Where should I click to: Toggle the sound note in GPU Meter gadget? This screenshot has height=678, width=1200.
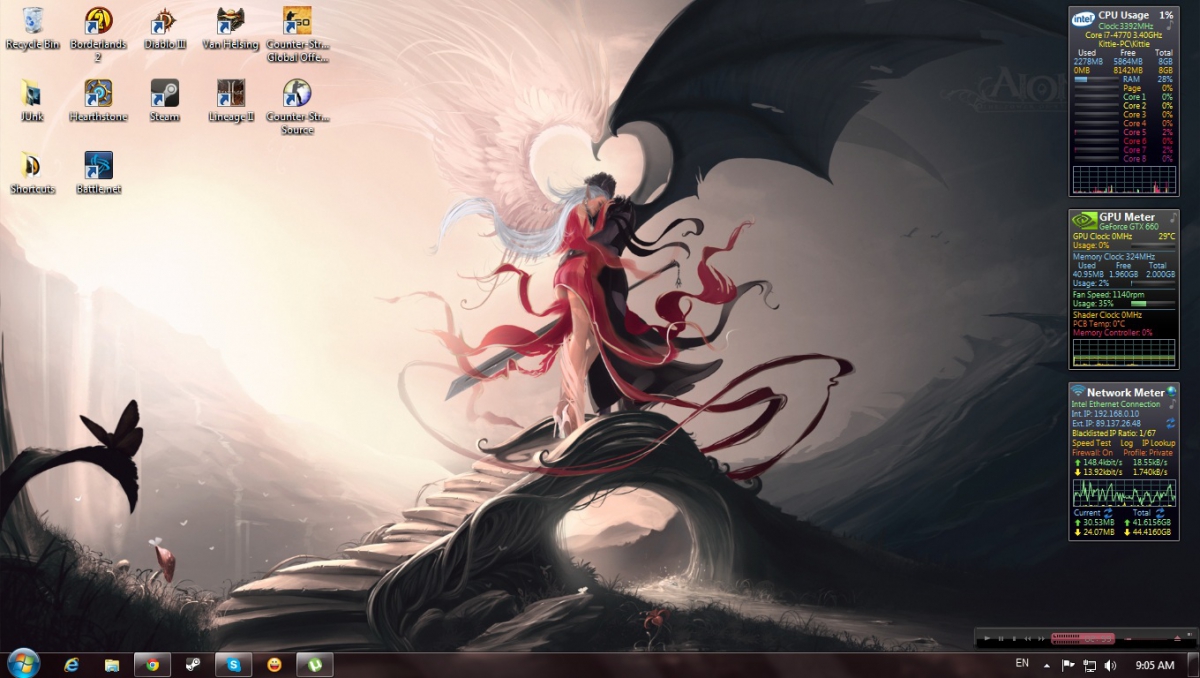1173,217
